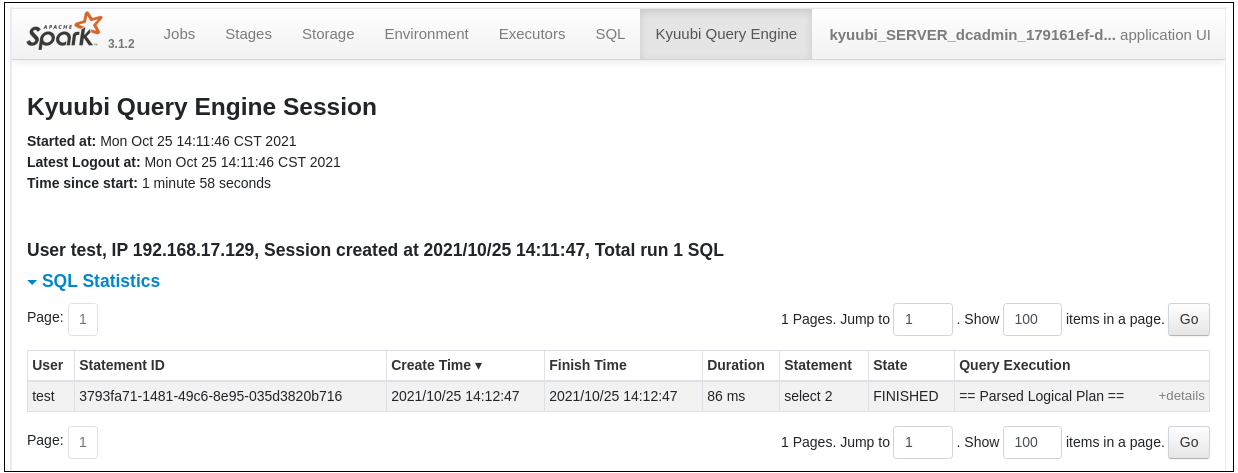1238x473 pixels.
Task: Click the Kyuubi Query Engine Session heading
Action: click(x=202, y=107)
